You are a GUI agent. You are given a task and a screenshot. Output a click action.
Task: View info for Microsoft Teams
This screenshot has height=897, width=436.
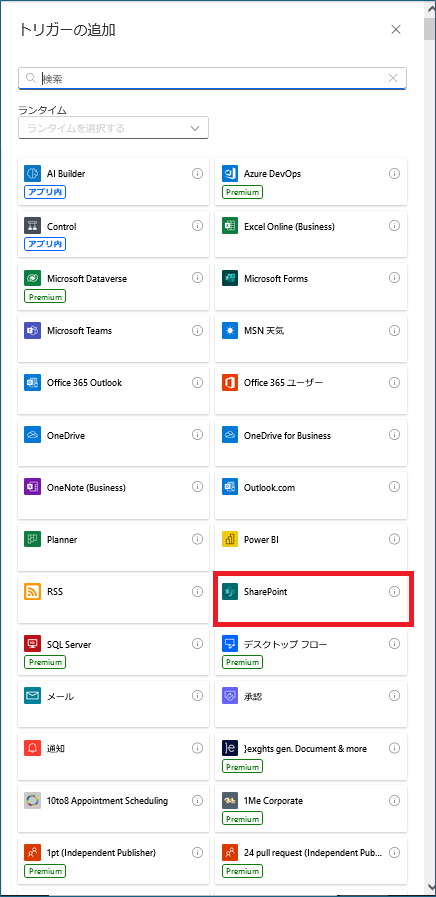coord(197,330)
